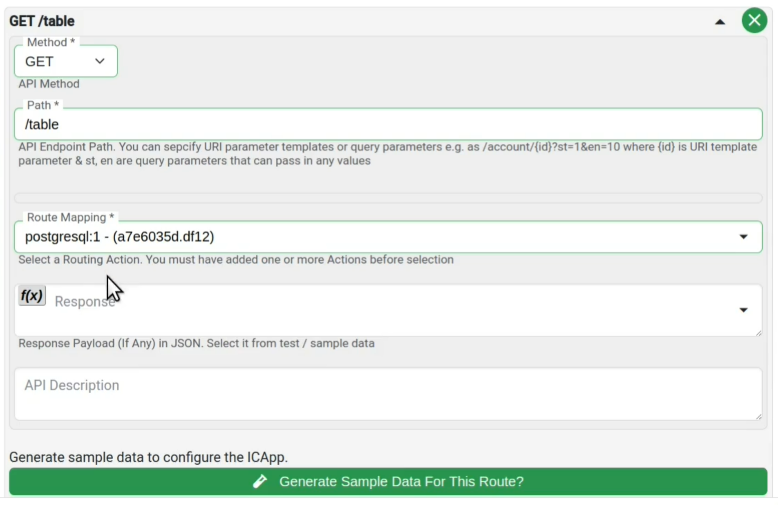778x505 pixels.
Task: Click into the API Description text area
Action: click(388, 394)
